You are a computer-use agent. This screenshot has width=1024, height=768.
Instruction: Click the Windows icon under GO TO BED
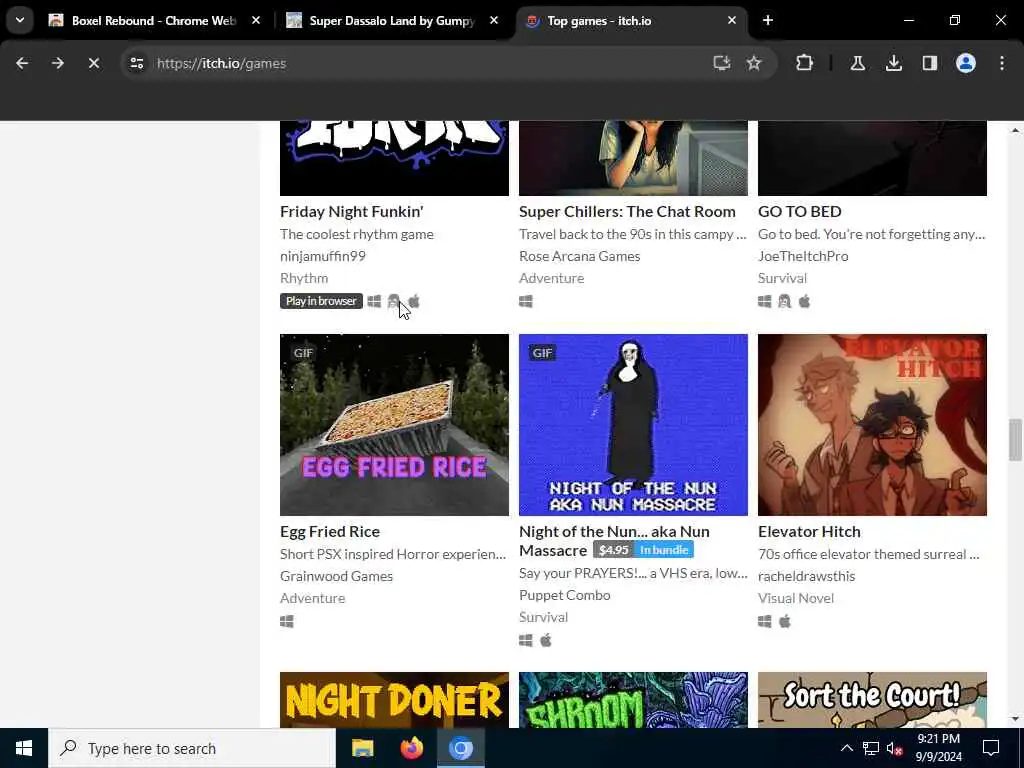point(765,301)
